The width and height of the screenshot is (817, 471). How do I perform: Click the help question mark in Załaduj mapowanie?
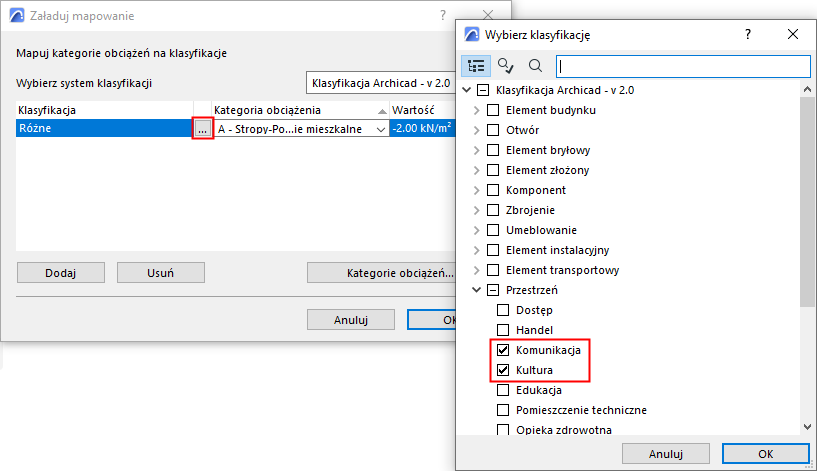click(442, 16)
